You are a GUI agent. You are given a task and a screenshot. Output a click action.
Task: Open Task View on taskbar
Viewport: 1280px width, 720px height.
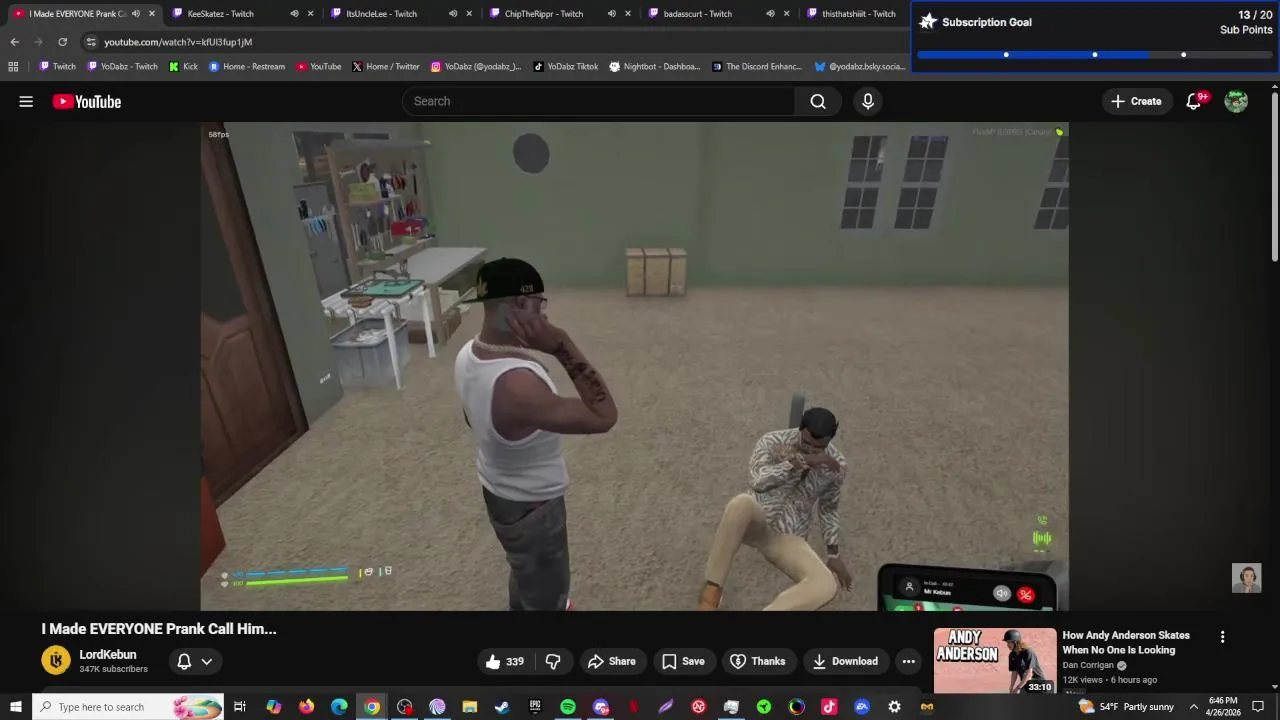point(240,707)
